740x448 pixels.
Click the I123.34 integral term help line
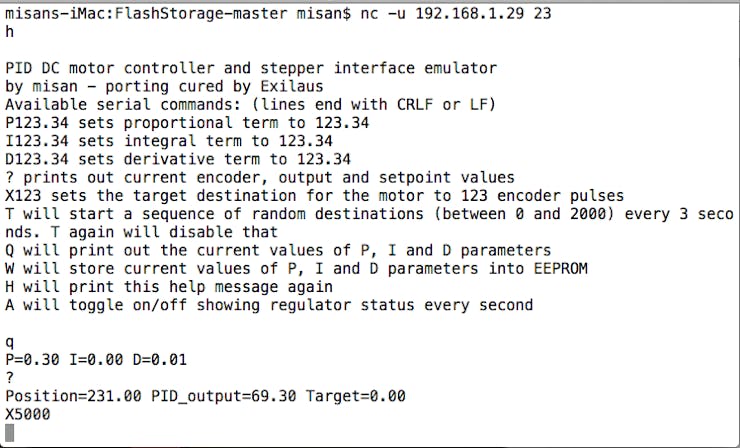point(169,141)
